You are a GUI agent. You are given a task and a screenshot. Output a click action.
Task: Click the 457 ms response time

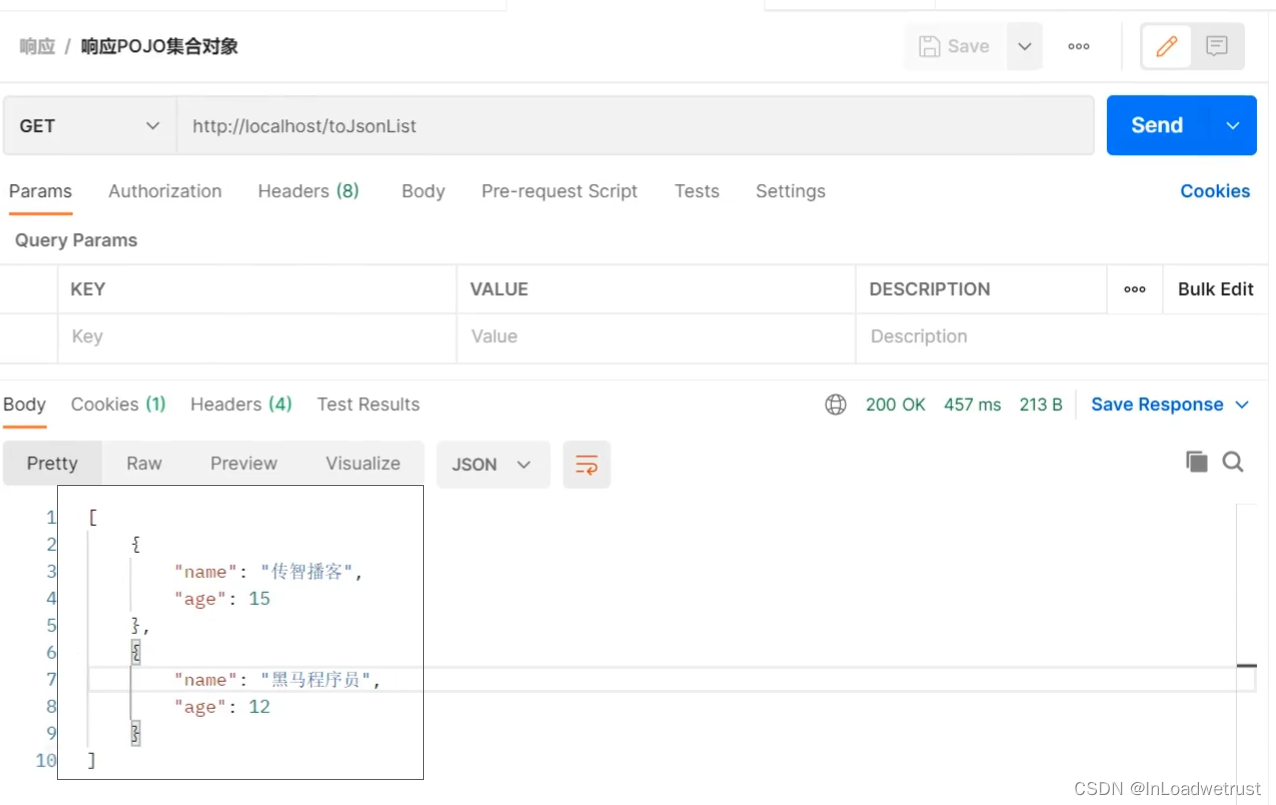(972, 404)
